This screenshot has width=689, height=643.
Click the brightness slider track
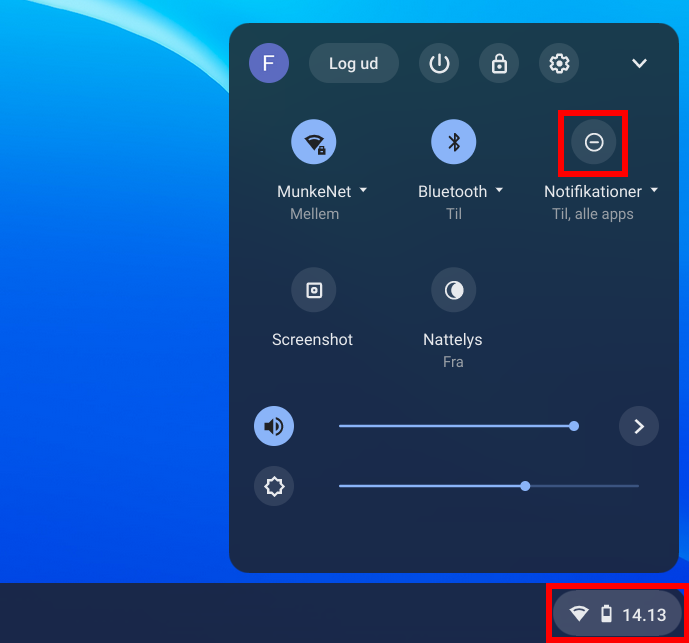coord(488,486)
